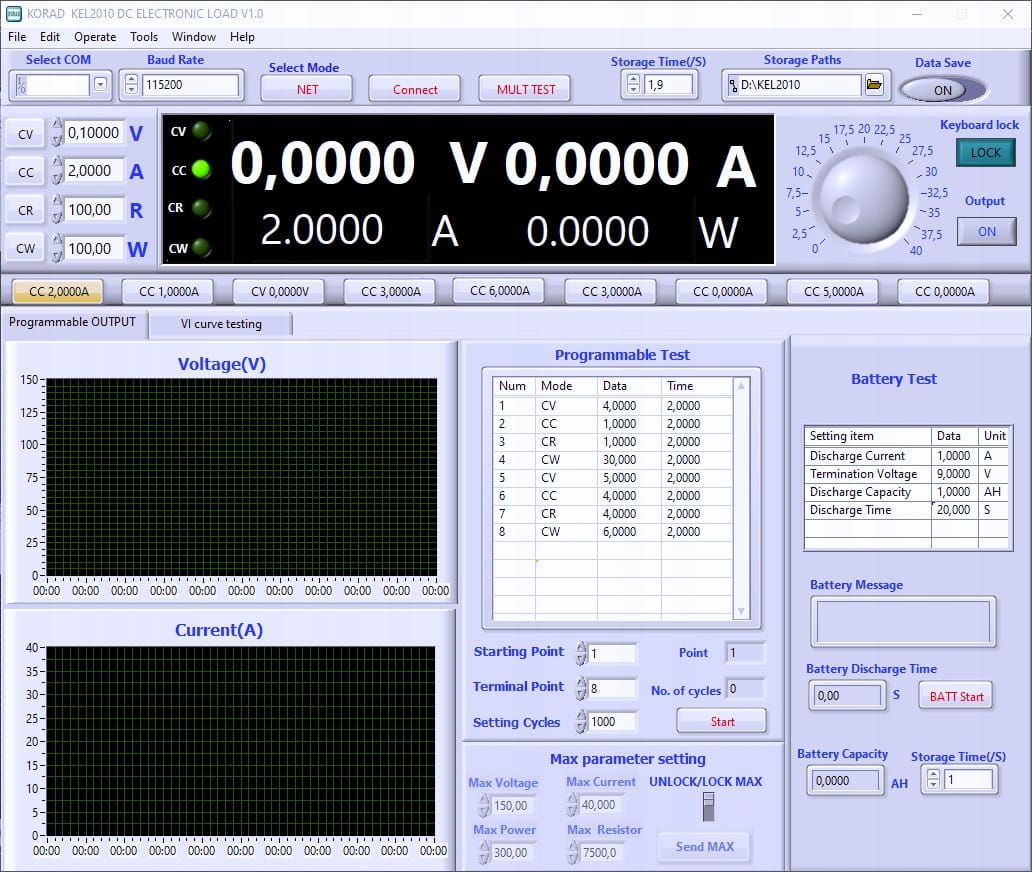Click the CR indicator LED
This screenshot has width=1032, height=872.
coord(201,209)
